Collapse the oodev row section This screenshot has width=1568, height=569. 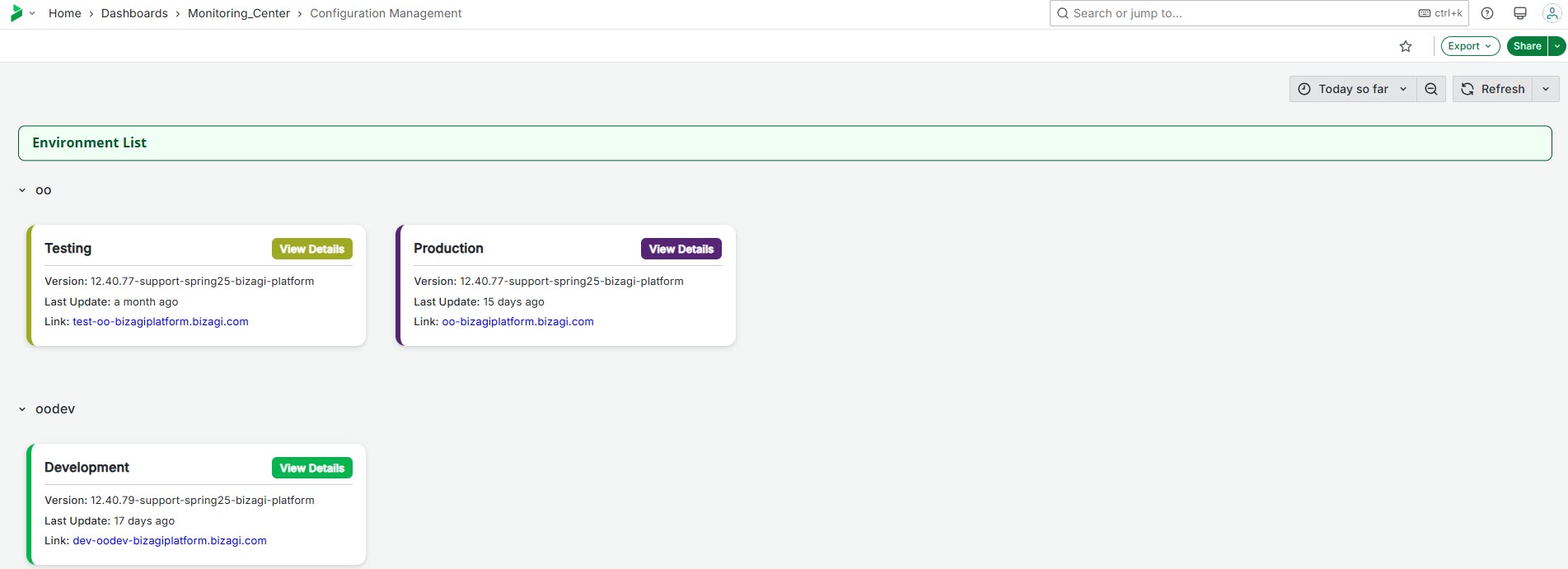point(22,409)
